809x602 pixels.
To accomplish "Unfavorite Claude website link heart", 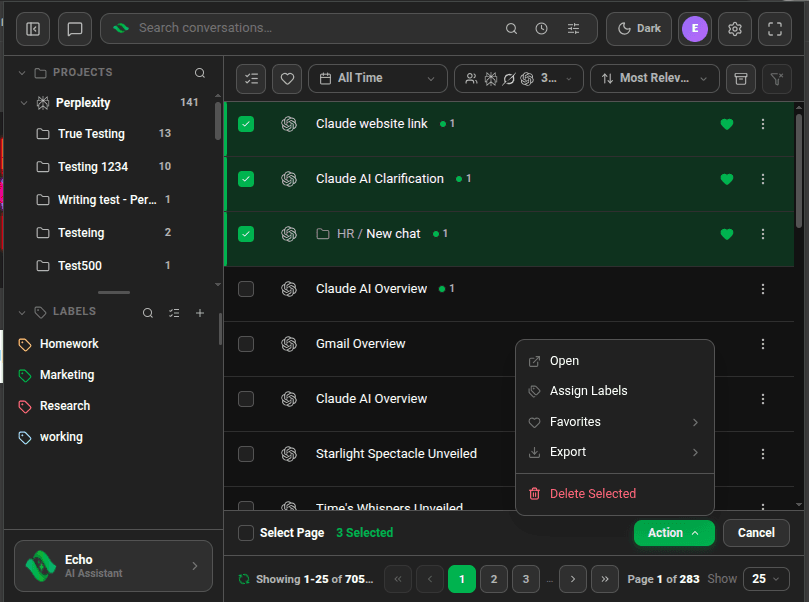I will click(726, 124).
